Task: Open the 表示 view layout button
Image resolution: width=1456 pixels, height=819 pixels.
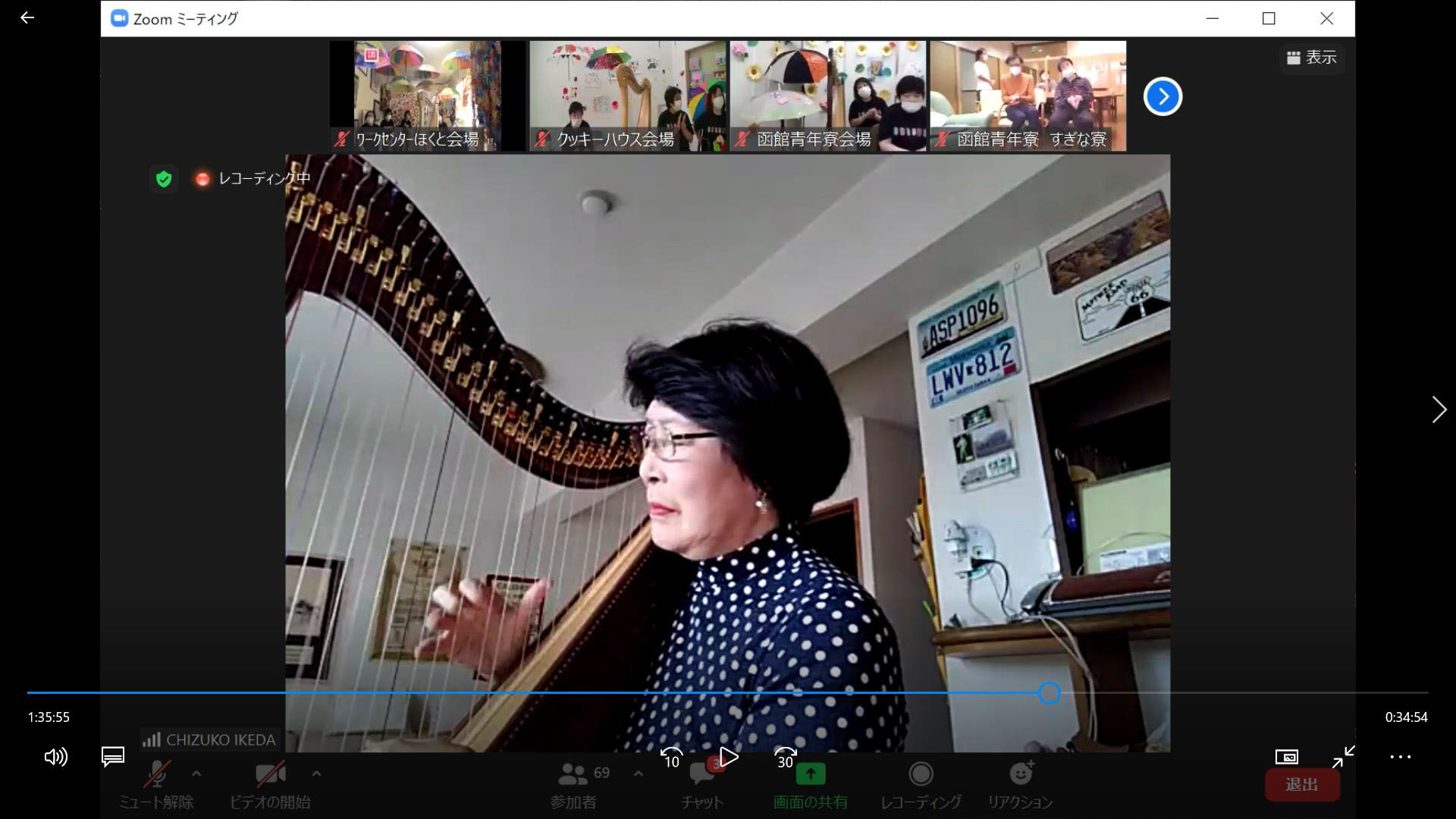Action: pyautogui.click(x=1312, y=57)
